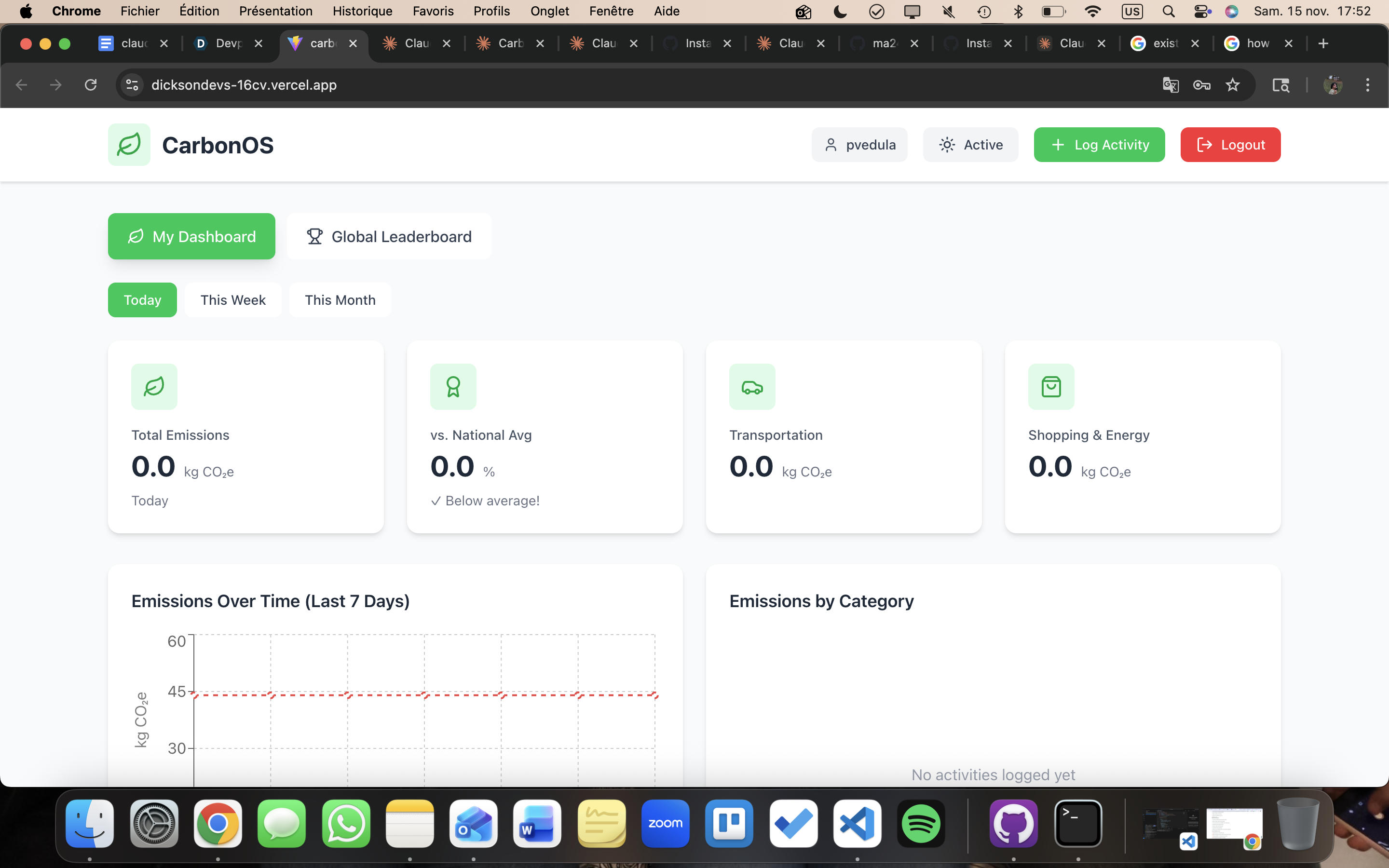Open the password key icon in address bar
Viewport: 1389px width, 868px height.
pos(1201,85)
